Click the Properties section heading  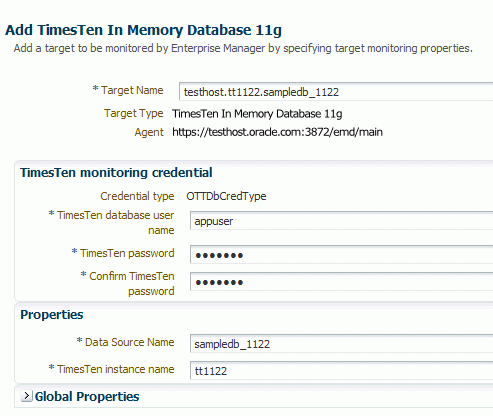tap(52, 315)
